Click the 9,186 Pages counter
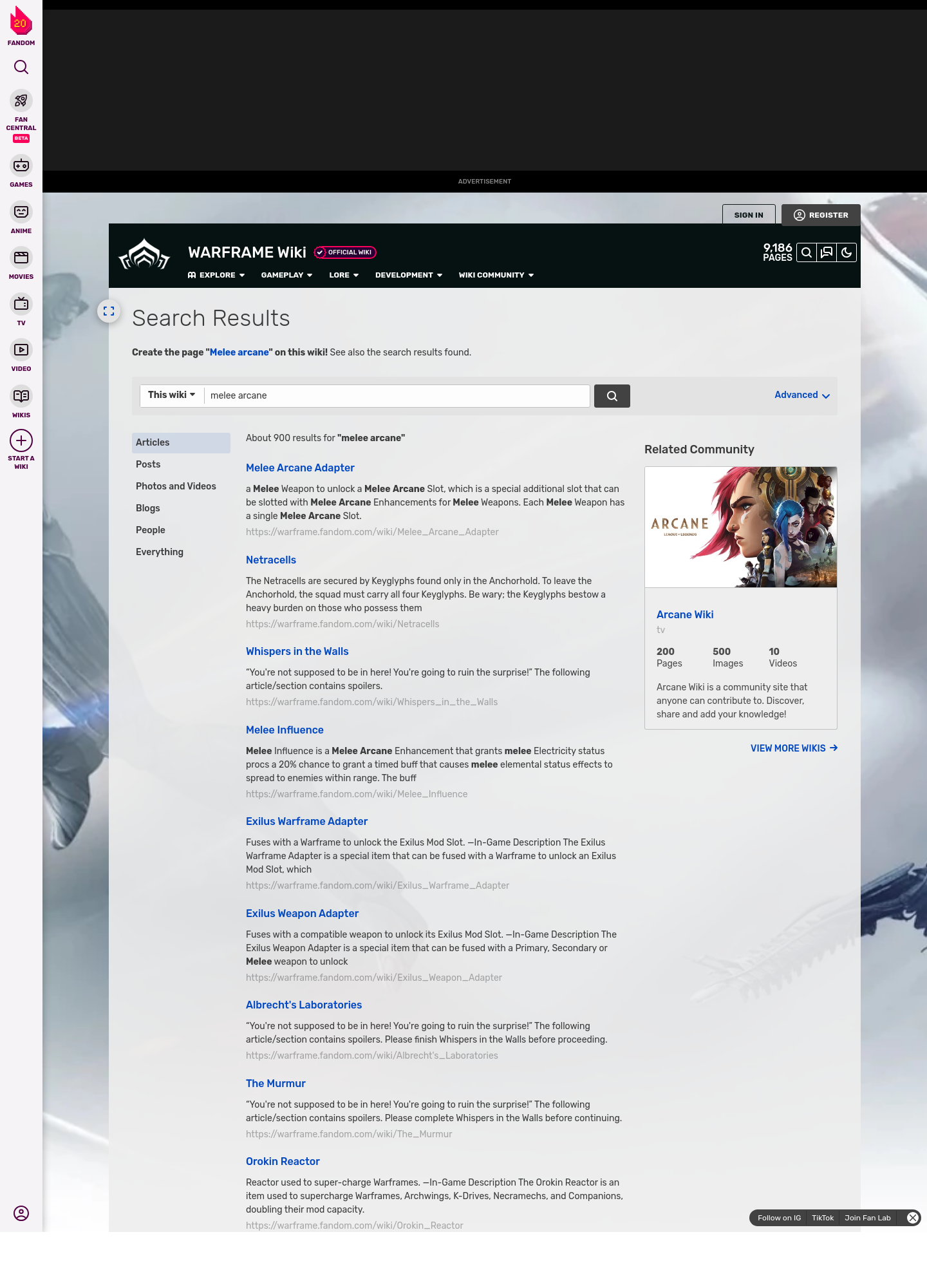 (x=777, y=252)
